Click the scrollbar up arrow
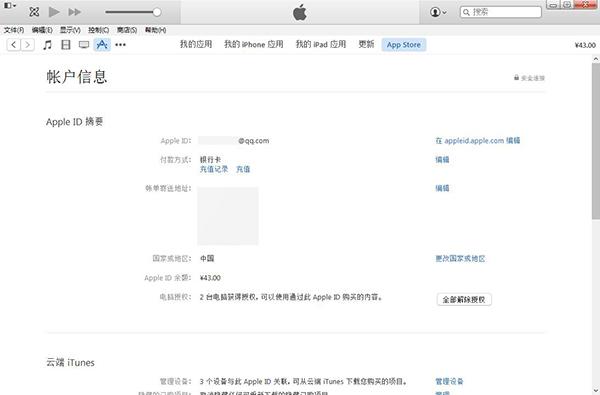This screenshot has width=600, height=395. point(596,59)
